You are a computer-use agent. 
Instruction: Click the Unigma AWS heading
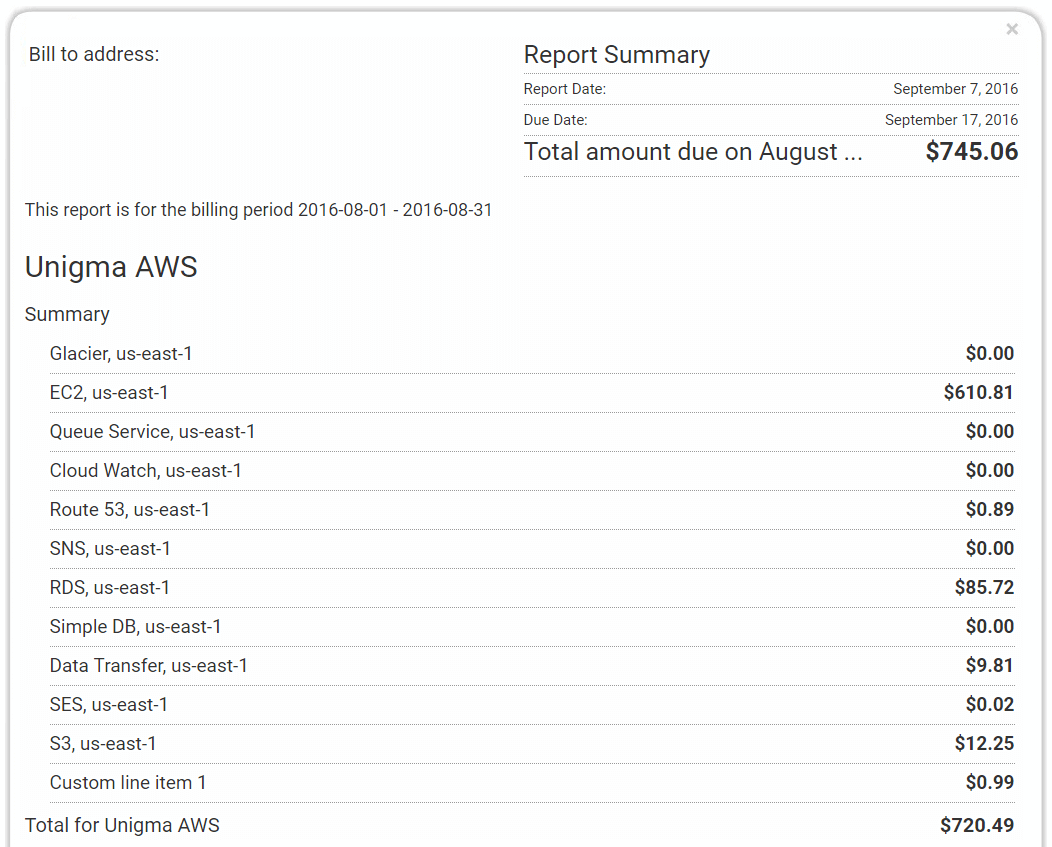pyautogui.click(x=111, y=266)
